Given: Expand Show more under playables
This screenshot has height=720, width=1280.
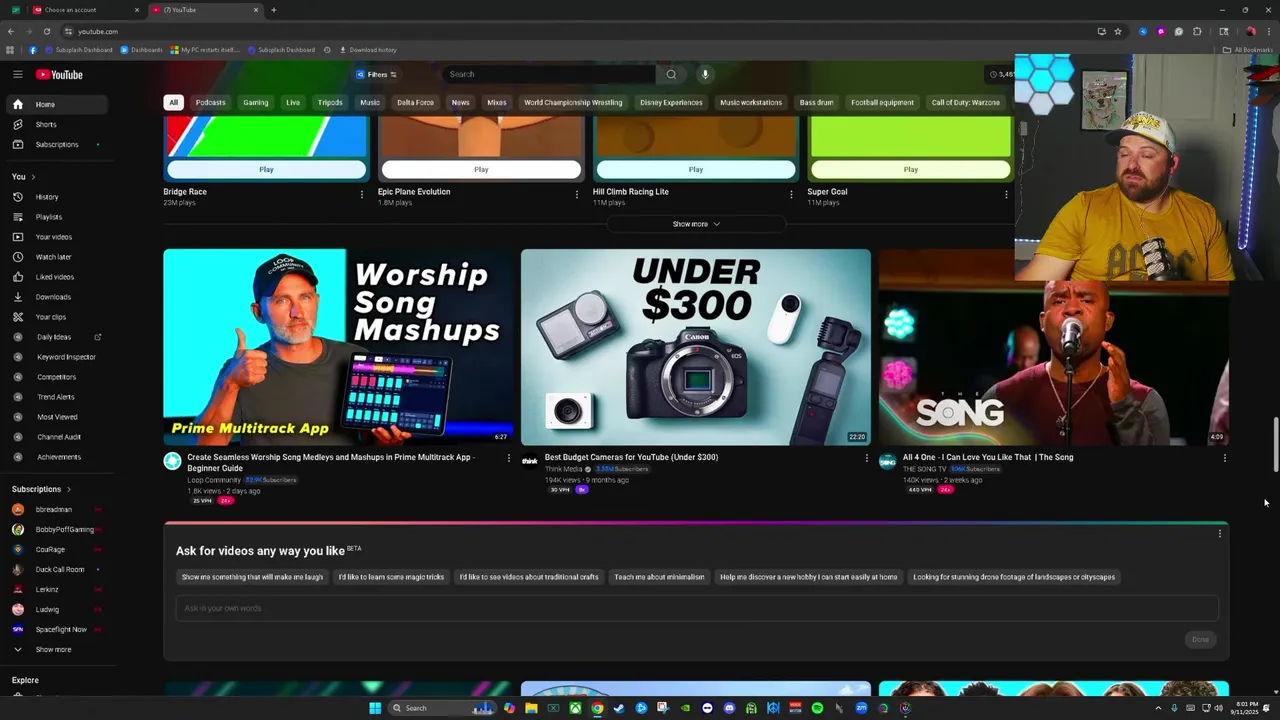Looking at the screenshot, I should pyautogui.click(x=696, y=224).
